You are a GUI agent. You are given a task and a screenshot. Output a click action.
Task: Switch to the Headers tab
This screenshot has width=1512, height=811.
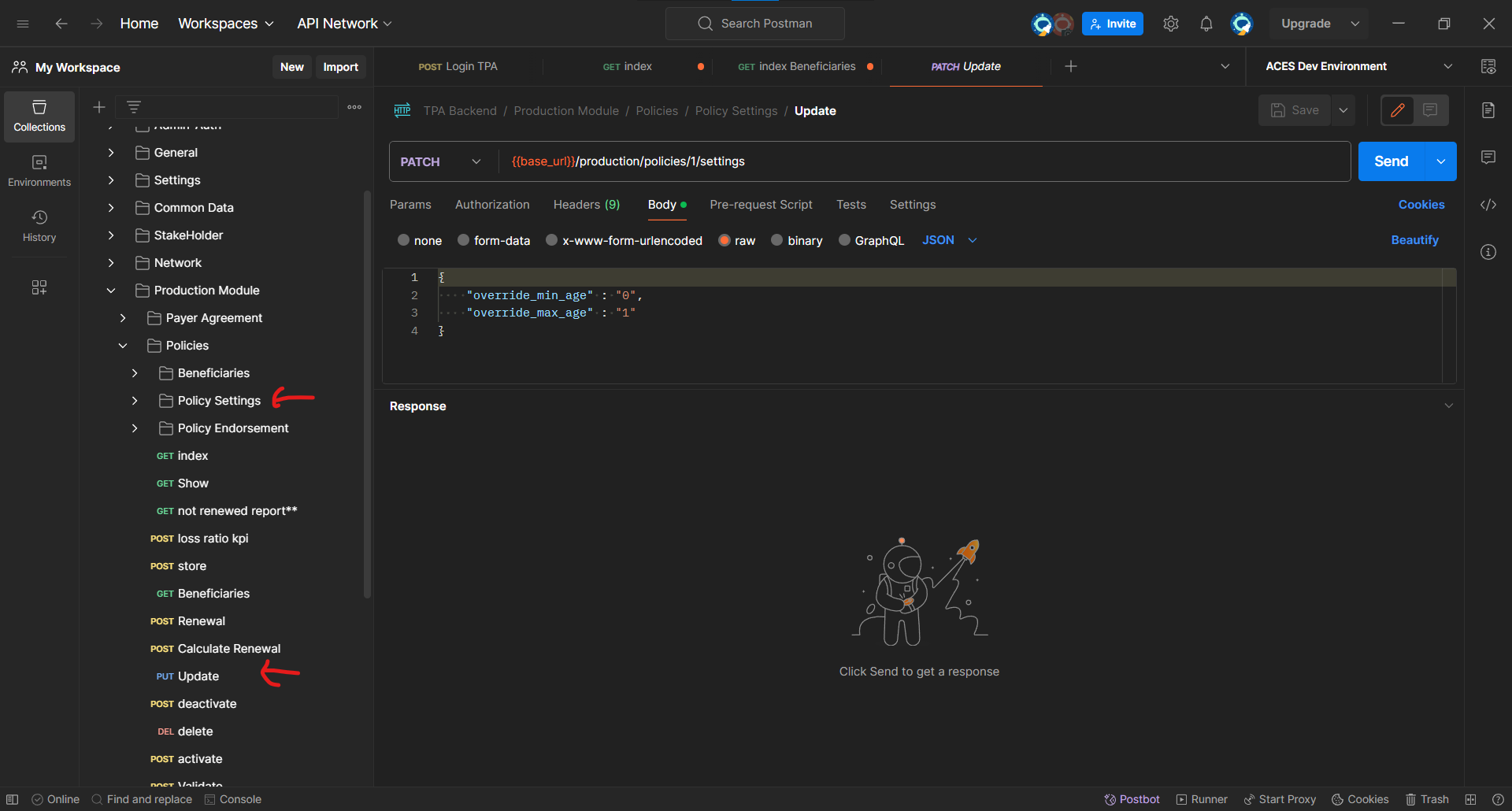click(x=586, y=205)
